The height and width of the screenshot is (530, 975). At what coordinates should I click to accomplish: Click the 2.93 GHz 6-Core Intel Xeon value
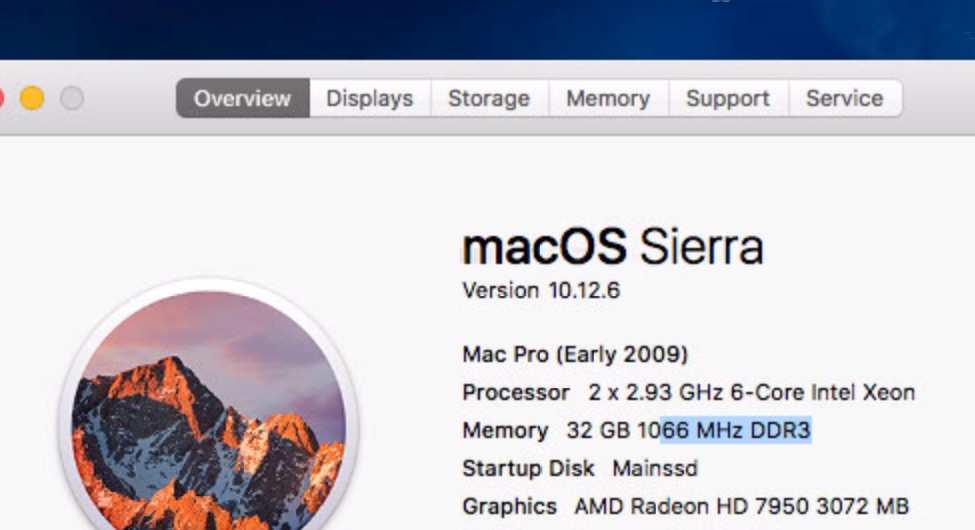[750, 393]
